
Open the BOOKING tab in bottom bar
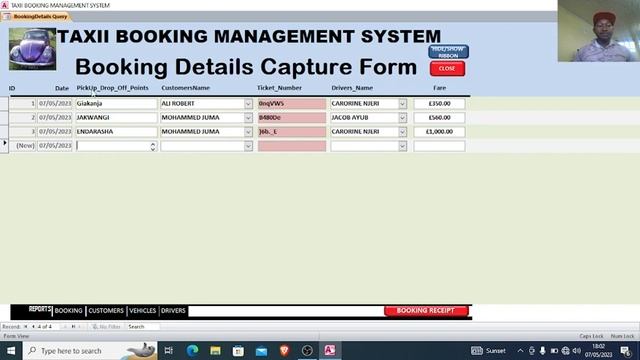tap(69, 311)
